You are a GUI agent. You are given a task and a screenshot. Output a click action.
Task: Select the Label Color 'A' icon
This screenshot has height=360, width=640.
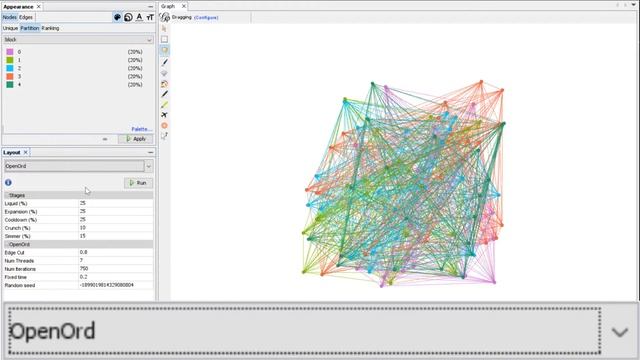tap(139, 17)
